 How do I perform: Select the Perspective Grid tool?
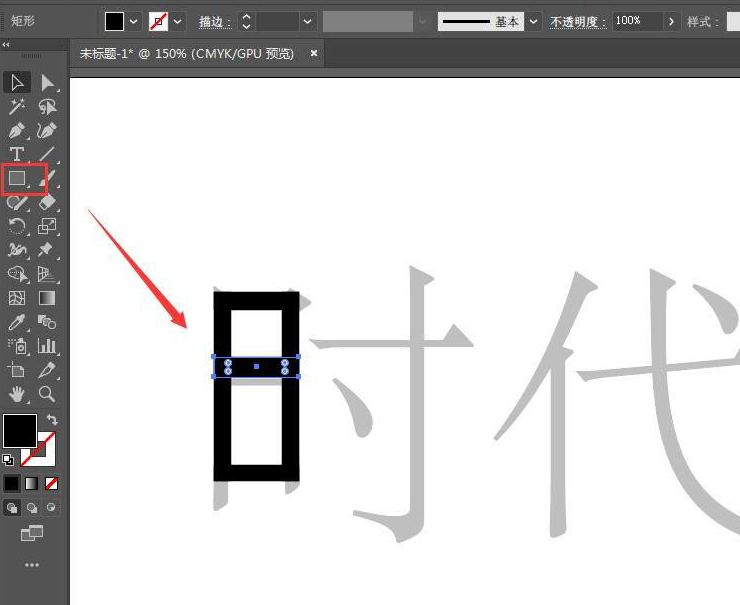47,274
